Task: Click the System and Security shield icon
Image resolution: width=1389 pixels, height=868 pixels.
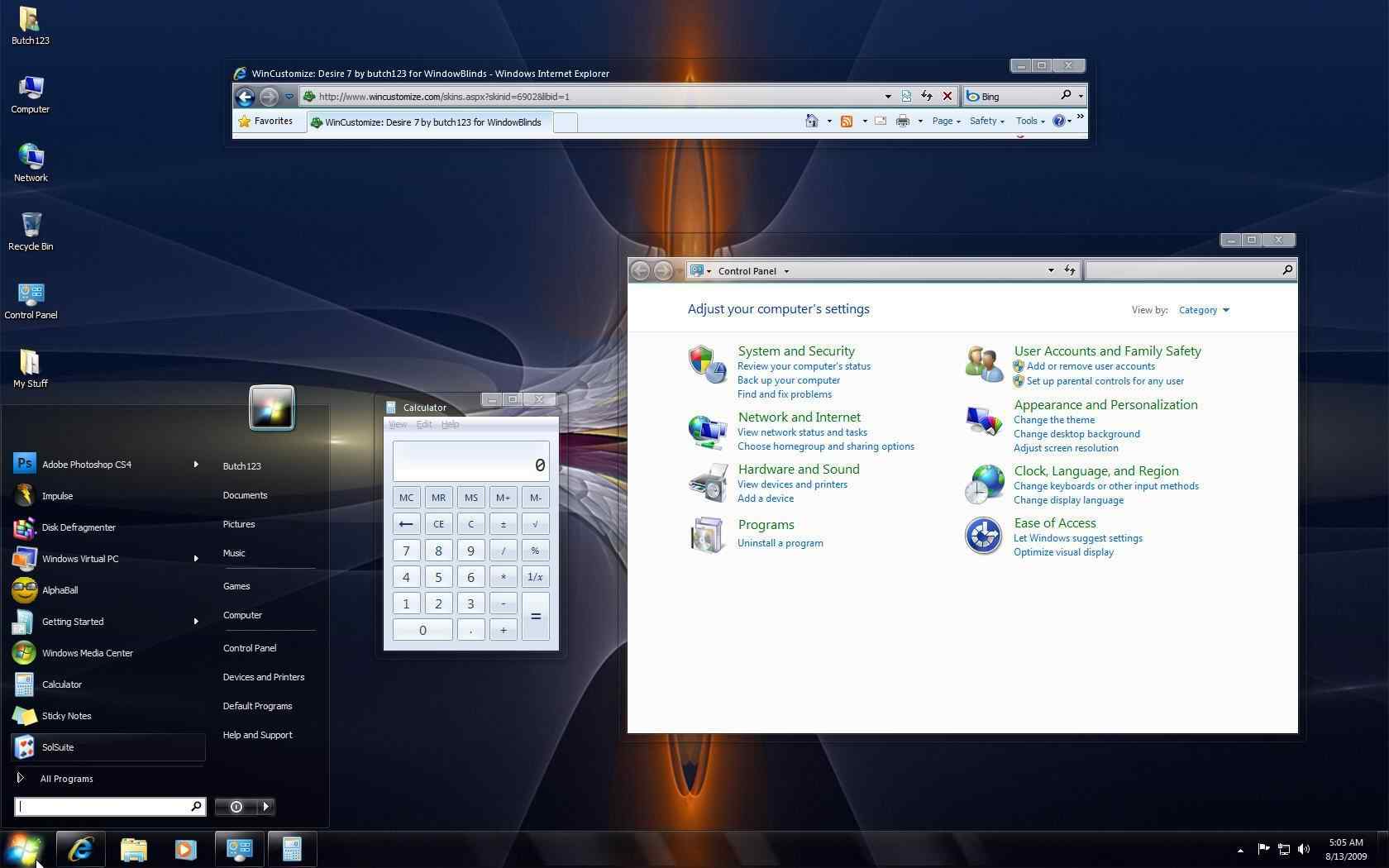Action: click(707, 364)
